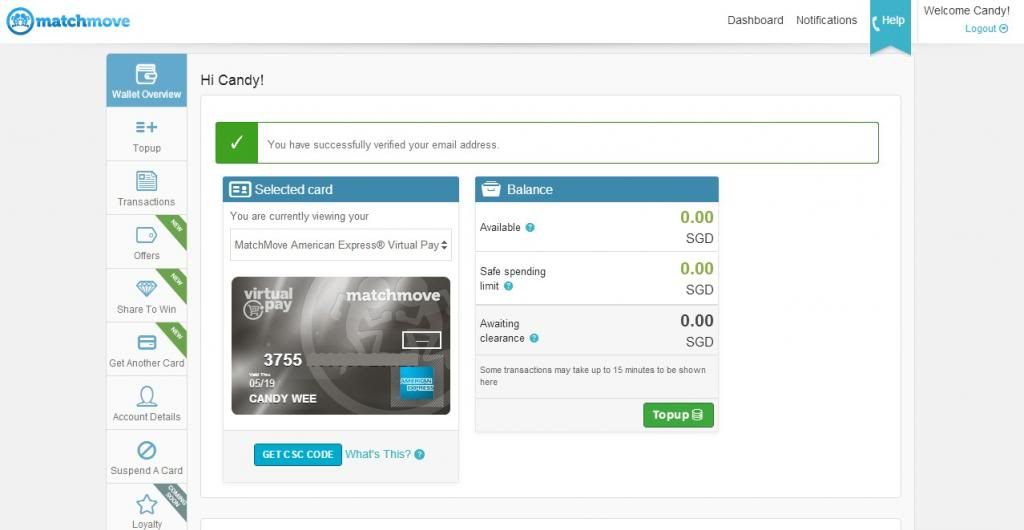Show the help tooltip beside Available balance
This screenshot has height=530, width=1024.
[x=530, y=228]
